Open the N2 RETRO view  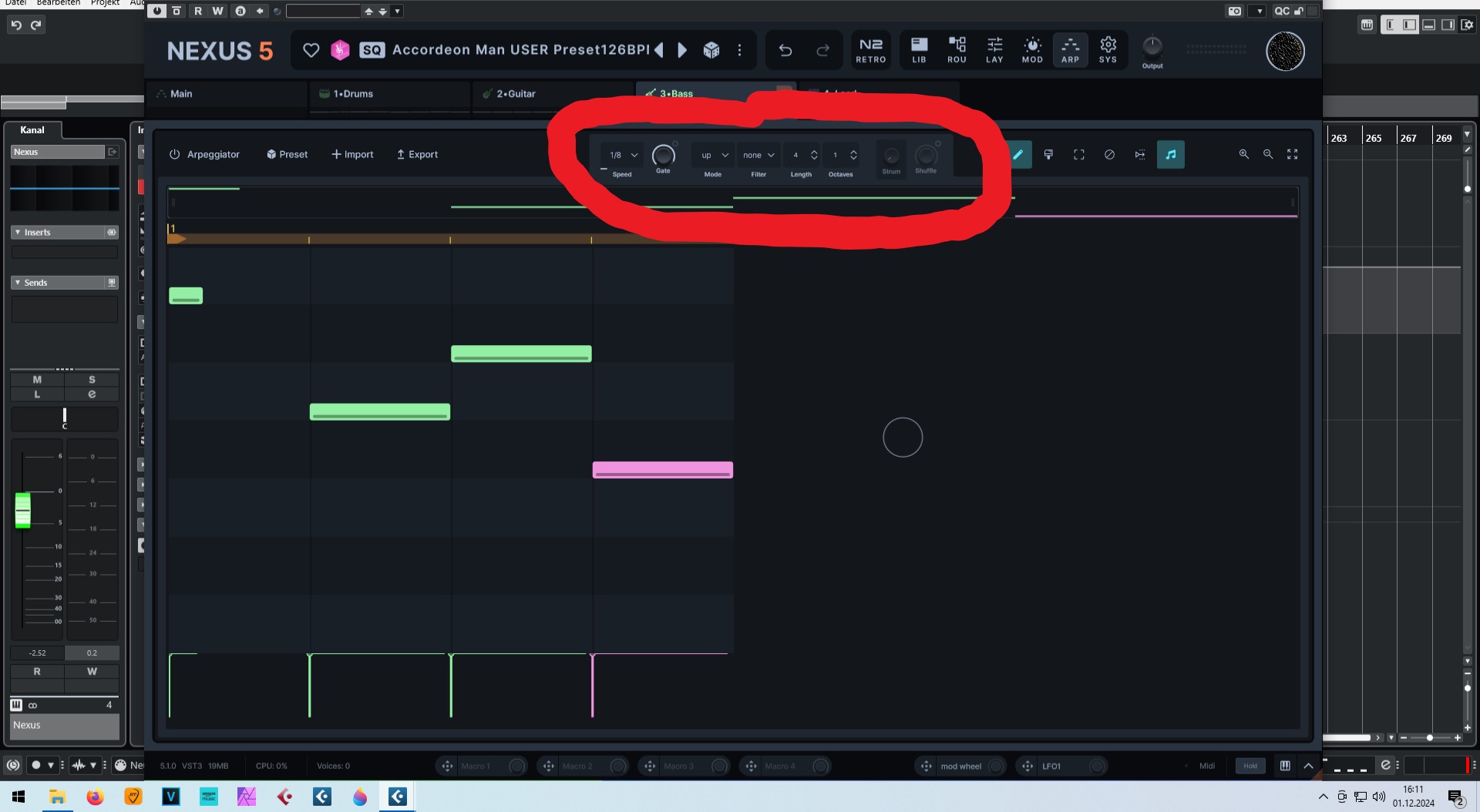[871, 50]
